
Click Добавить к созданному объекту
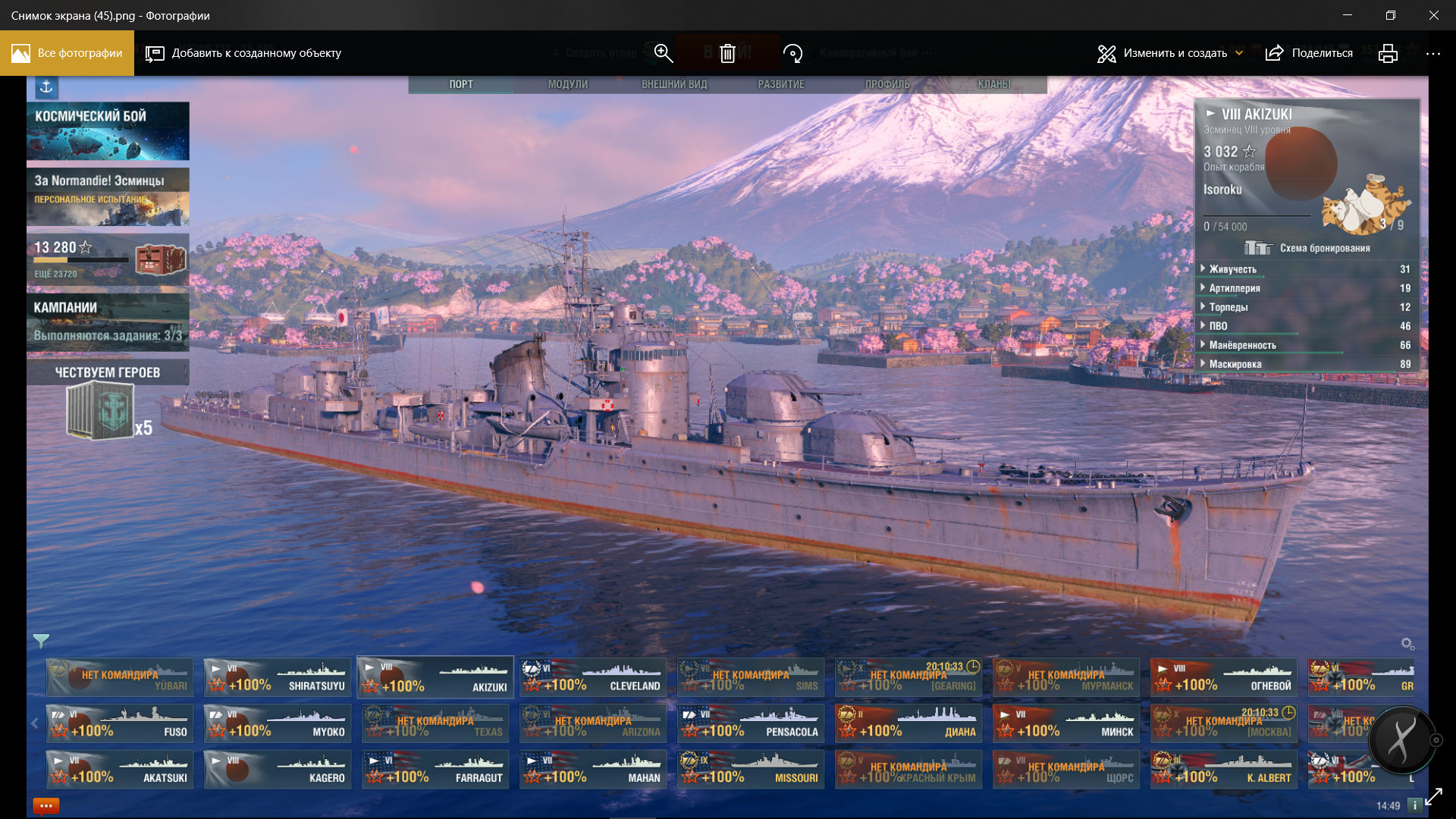coord(243,53)
